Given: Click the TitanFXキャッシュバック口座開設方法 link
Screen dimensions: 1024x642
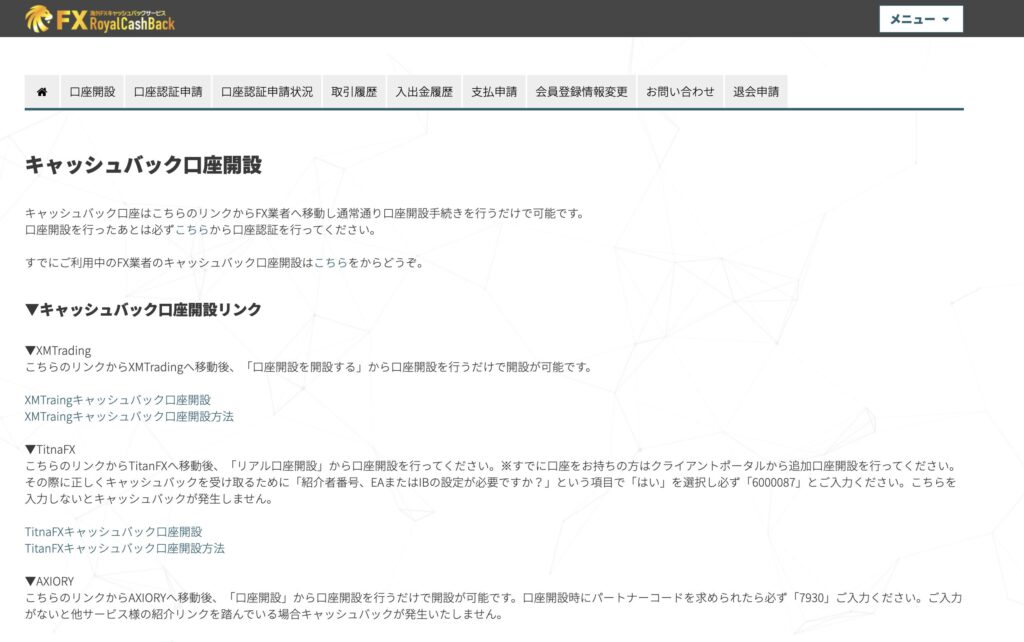Looking at the screenshot, I should (x=125, y=548).
